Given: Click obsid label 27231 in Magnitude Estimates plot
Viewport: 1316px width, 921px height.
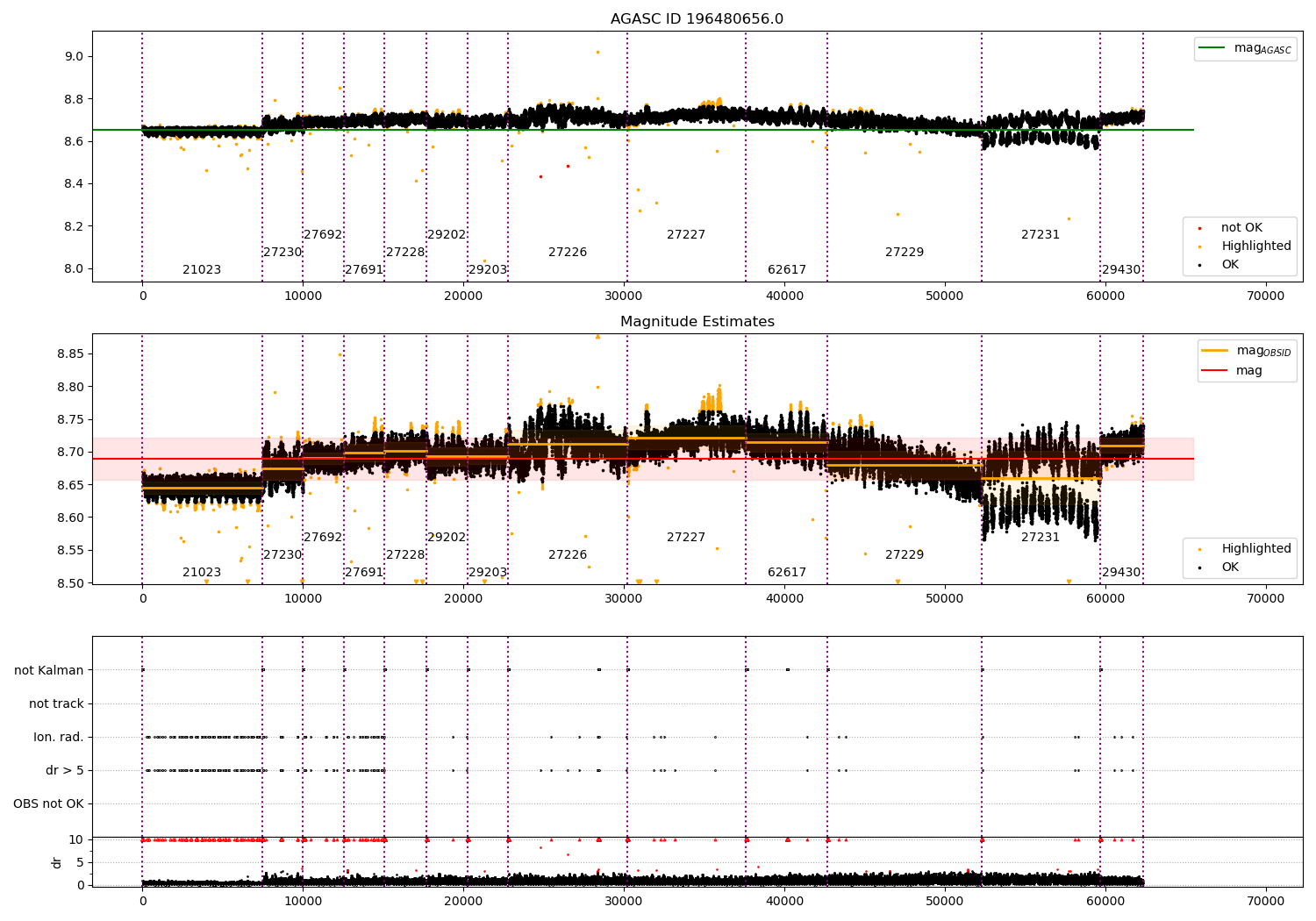Looking at the screenshot, I should pos(1041,538).
